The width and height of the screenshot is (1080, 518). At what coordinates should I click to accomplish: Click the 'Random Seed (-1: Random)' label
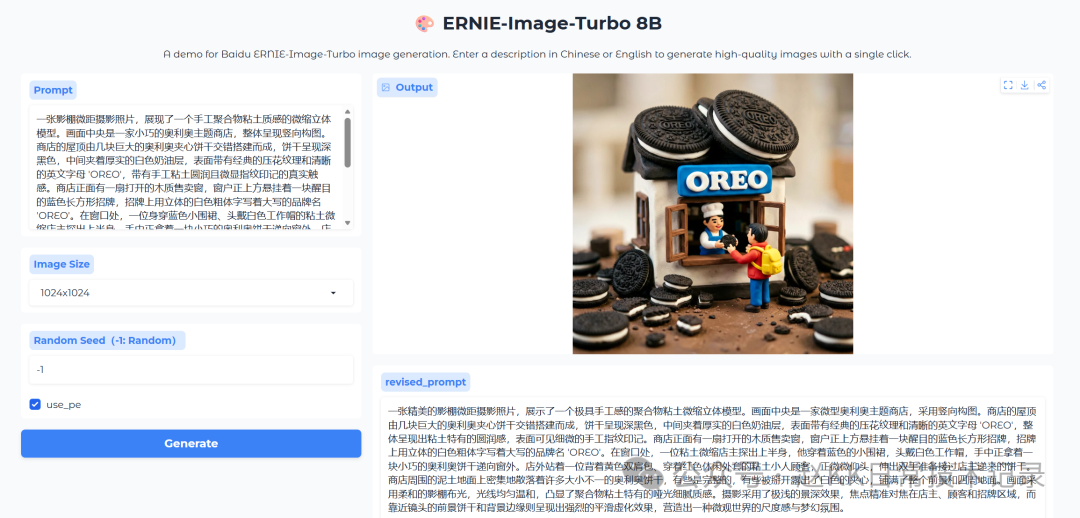(105, 340)
